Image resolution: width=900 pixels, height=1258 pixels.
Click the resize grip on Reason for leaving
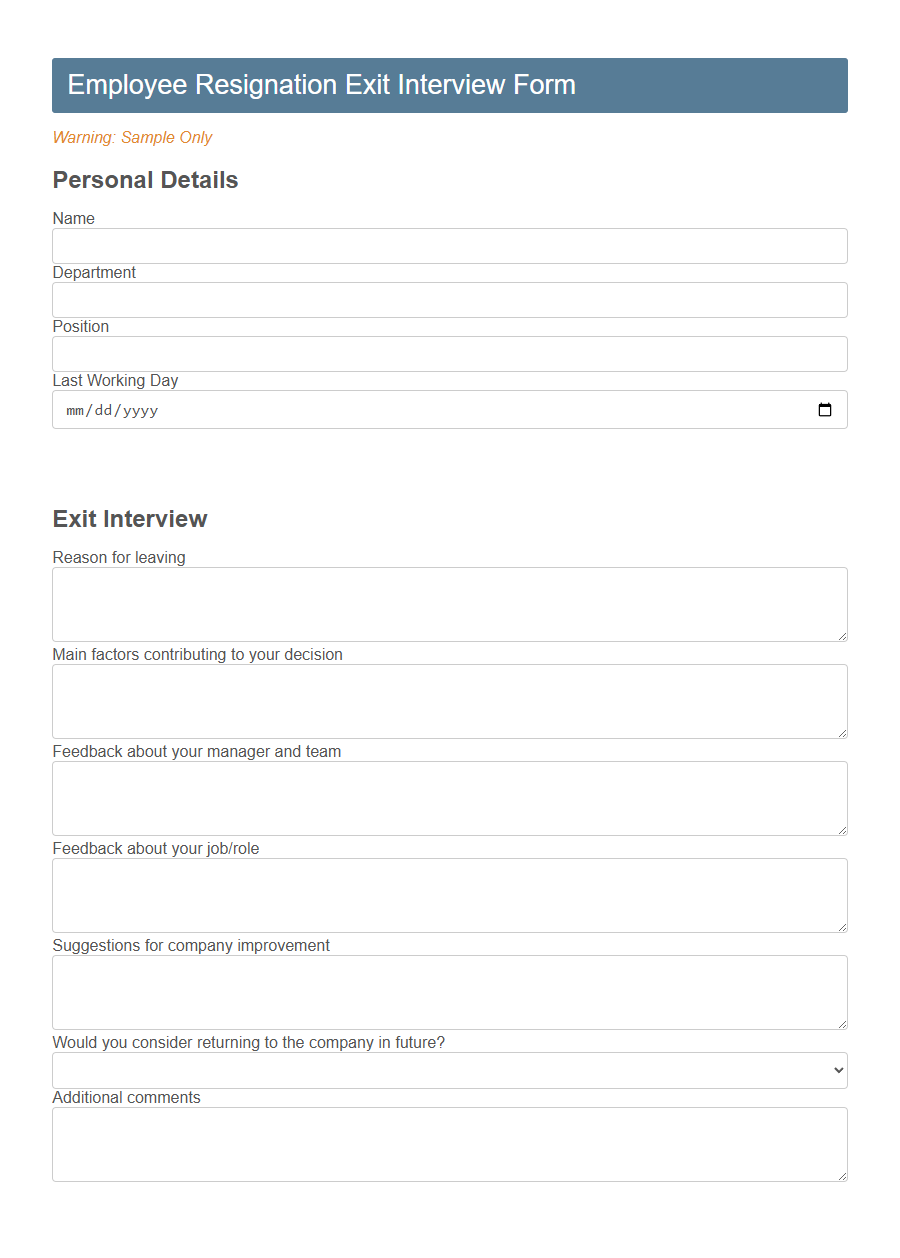click(x=842, y=634)
